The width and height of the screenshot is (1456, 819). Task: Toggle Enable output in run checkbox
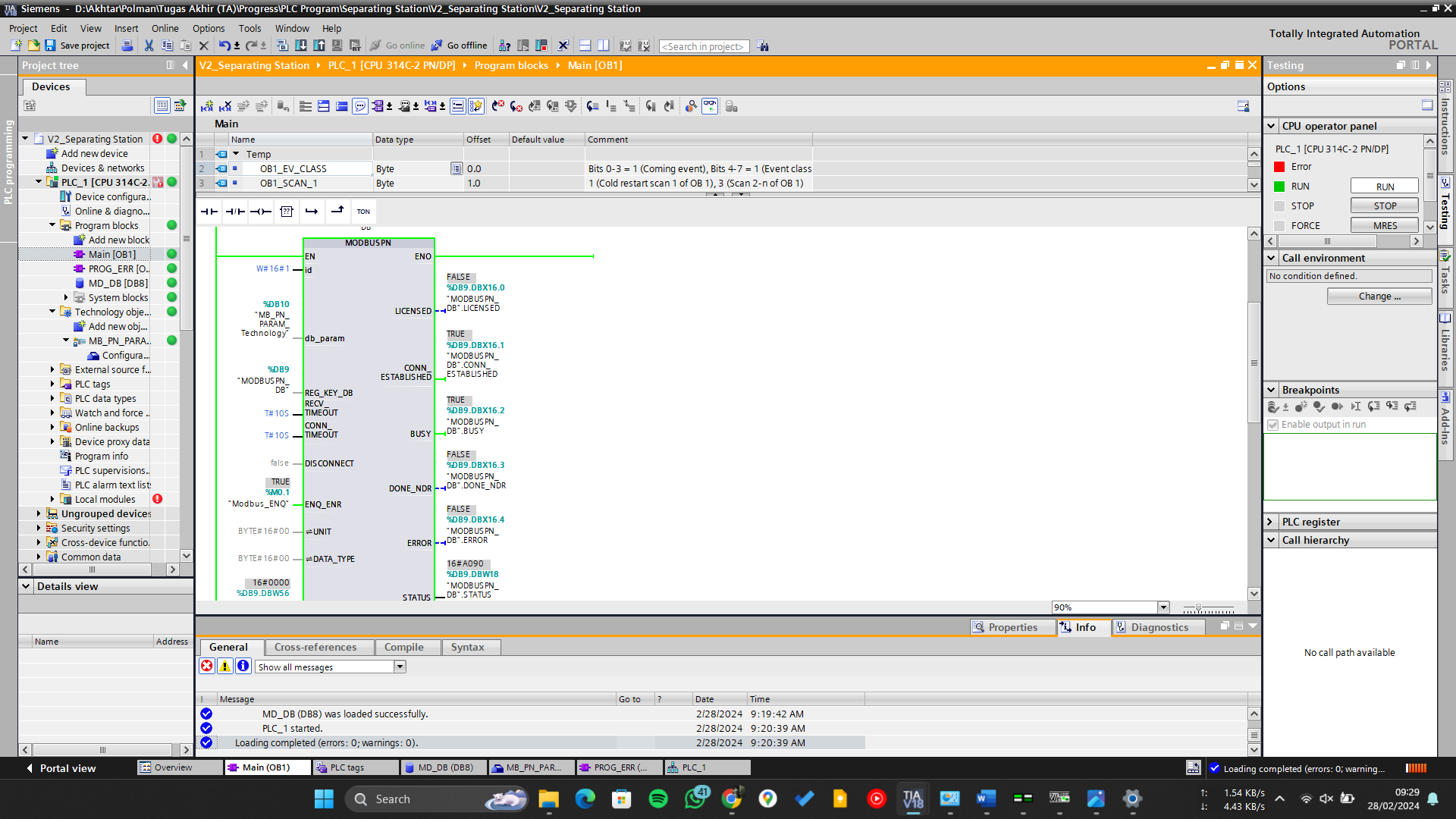click(1273, 425)
